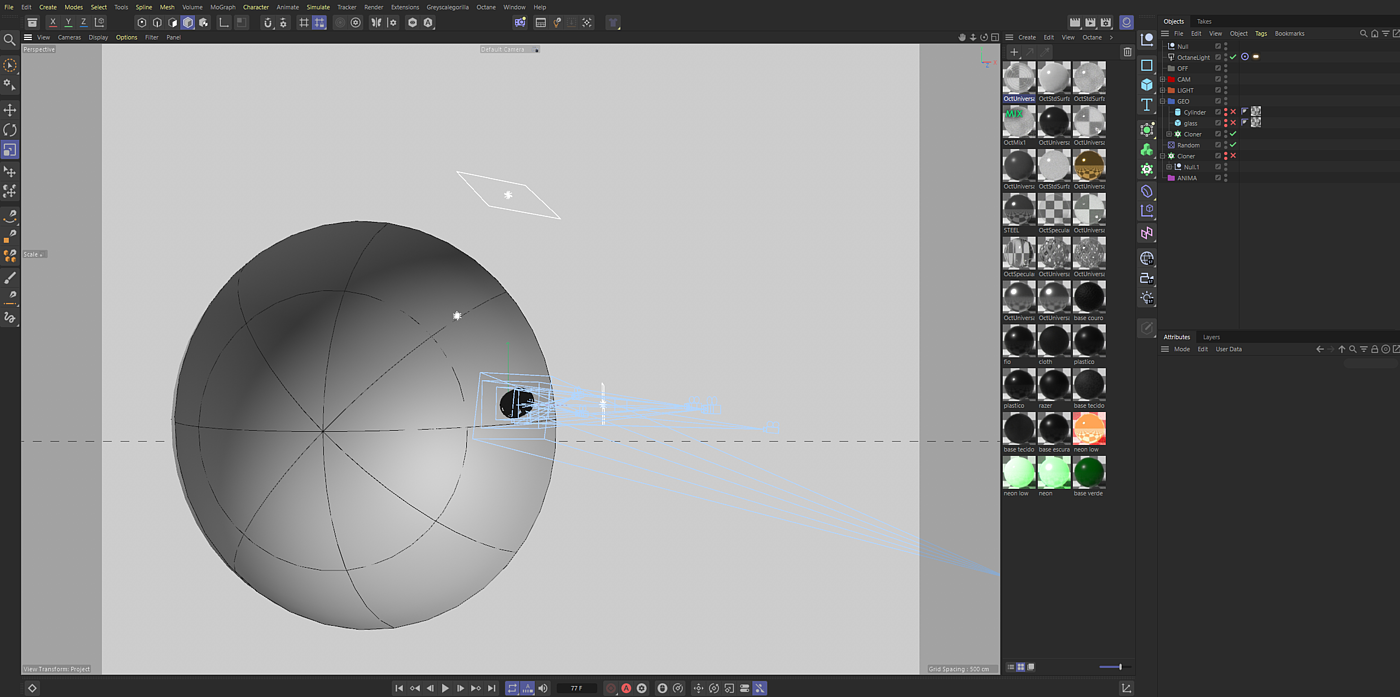Expand the CAM folder in object tree

pos(1163,79)
